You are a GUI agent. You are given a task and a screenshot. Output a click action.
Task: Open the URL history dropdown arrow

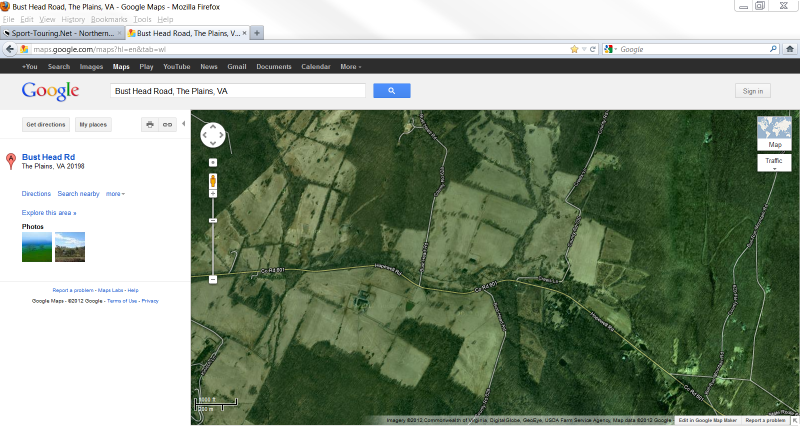click(x=584, y=49)
